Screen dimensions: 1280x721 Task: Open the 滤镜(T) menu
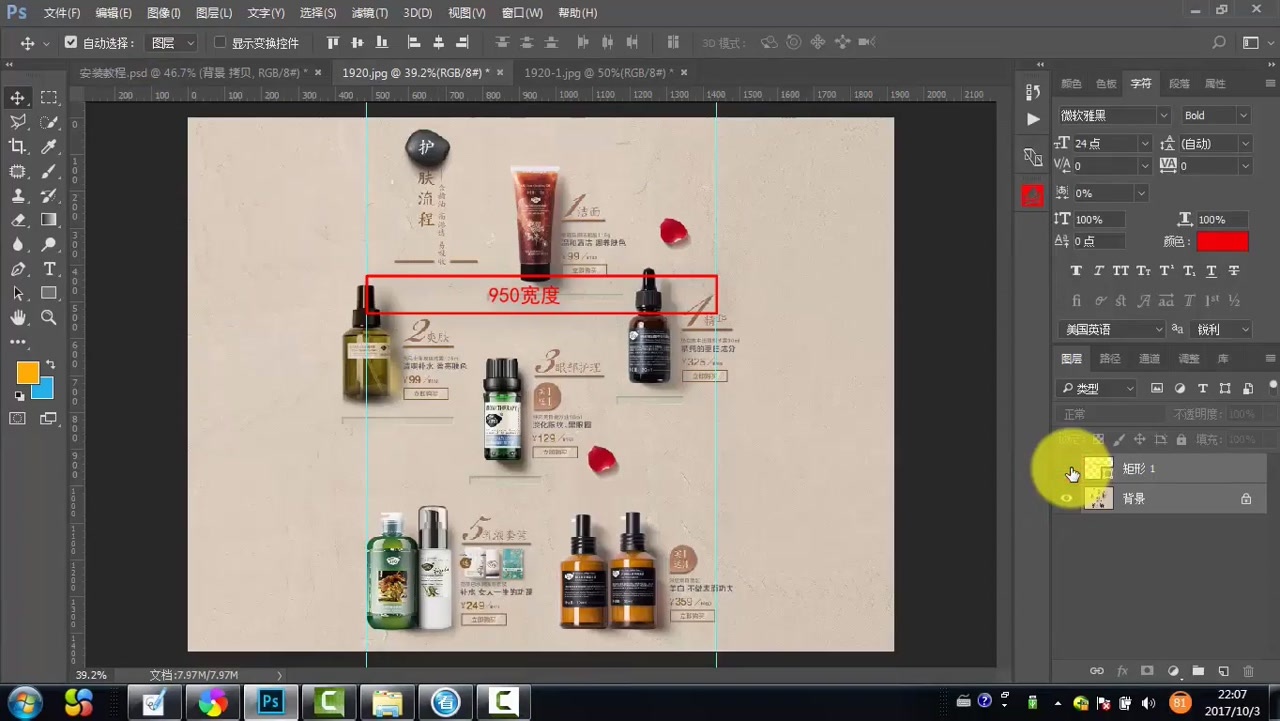[370, 13]
